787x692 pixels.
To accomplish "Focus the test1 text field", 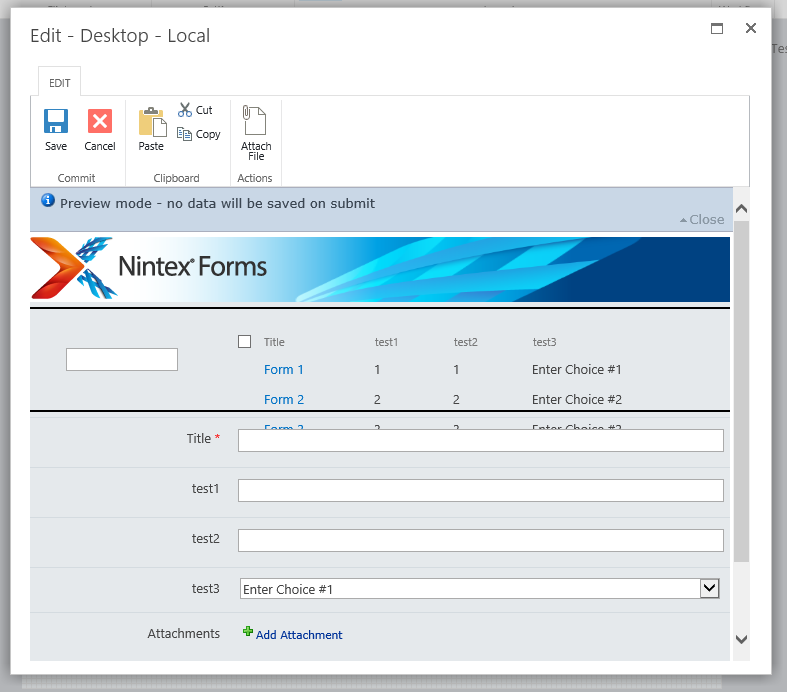I will [x=481, y=490].
